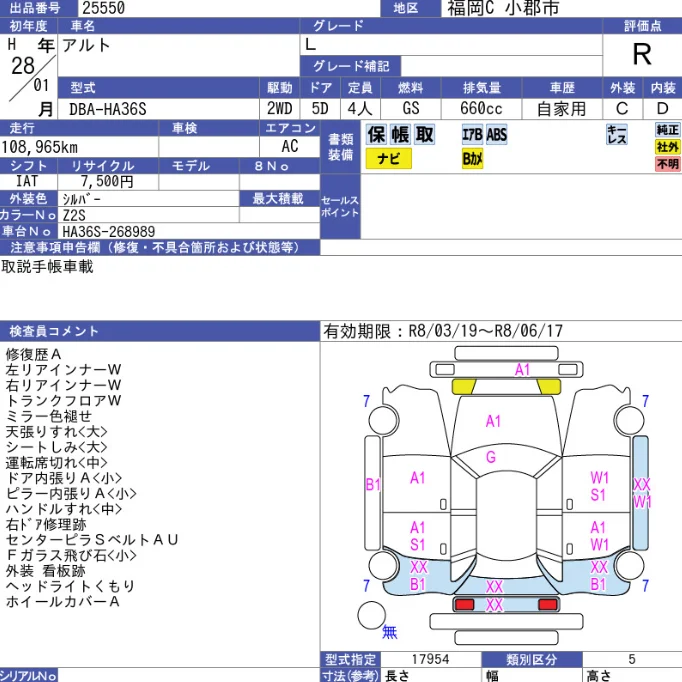Click the comment トランクフロアW

(64, 401)
